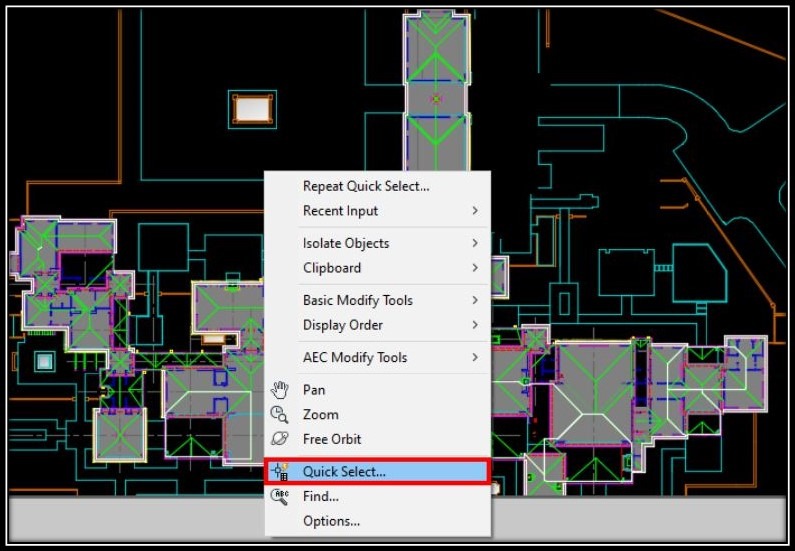
Task: Select Zoom from the context menu
Action: (377, 415)
